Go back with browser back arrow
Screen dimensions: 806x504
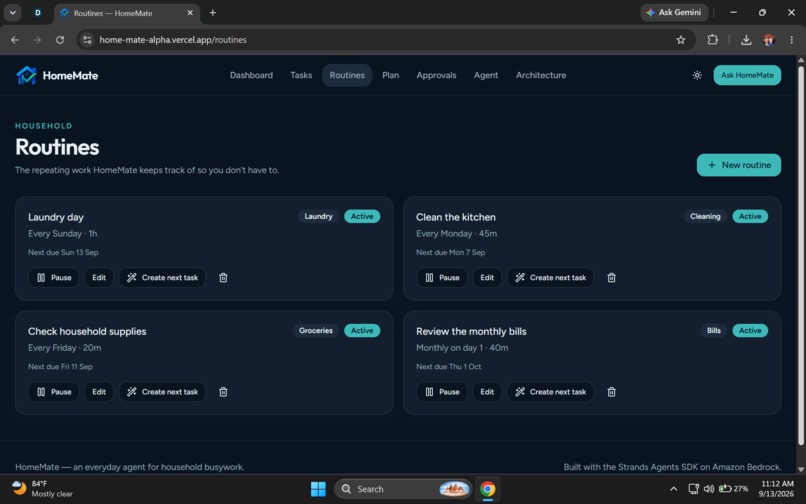[15, 40]
